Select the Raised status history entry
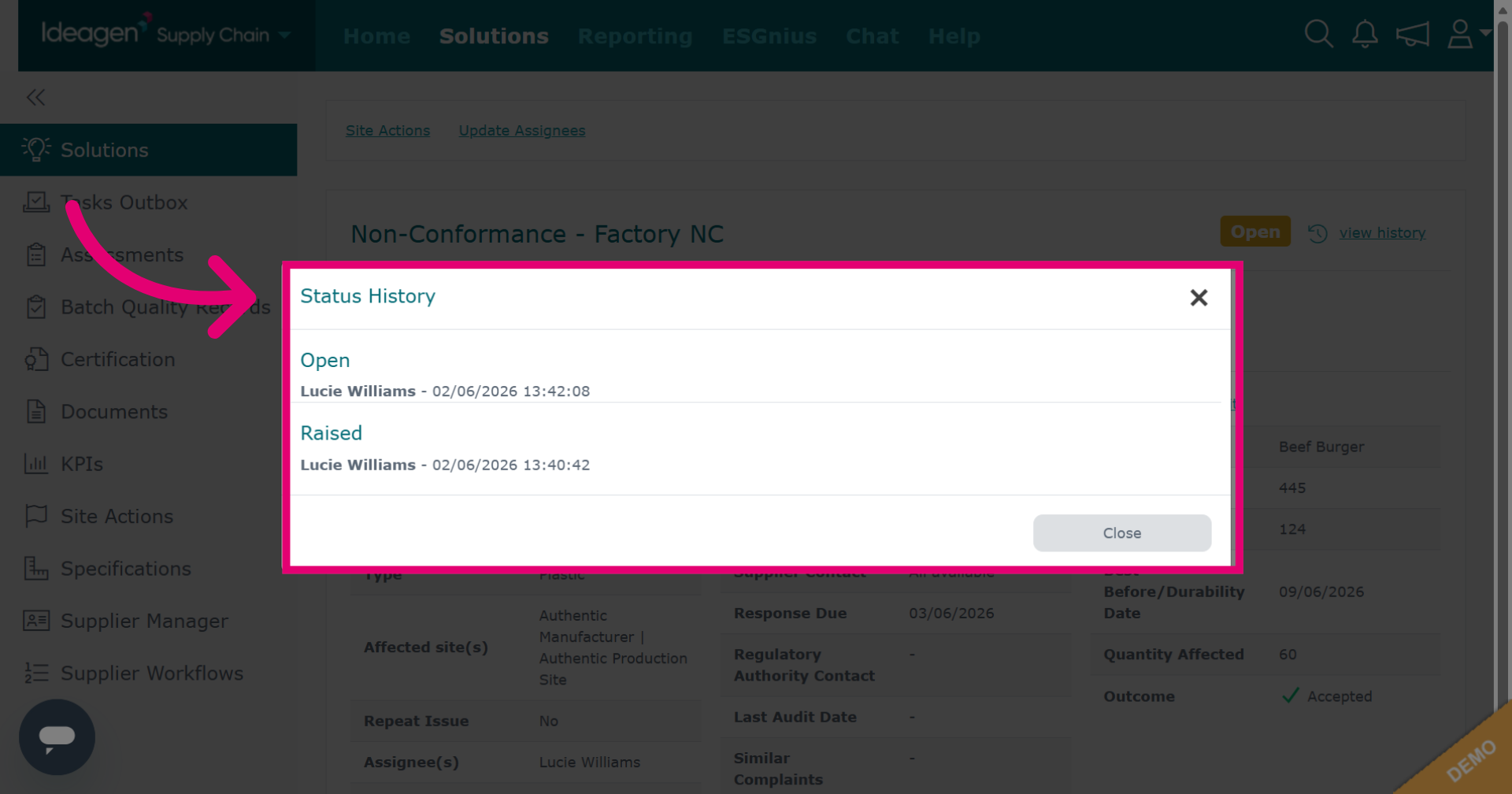This screenshot has width=1512, height=794. [x=331, y=433]
